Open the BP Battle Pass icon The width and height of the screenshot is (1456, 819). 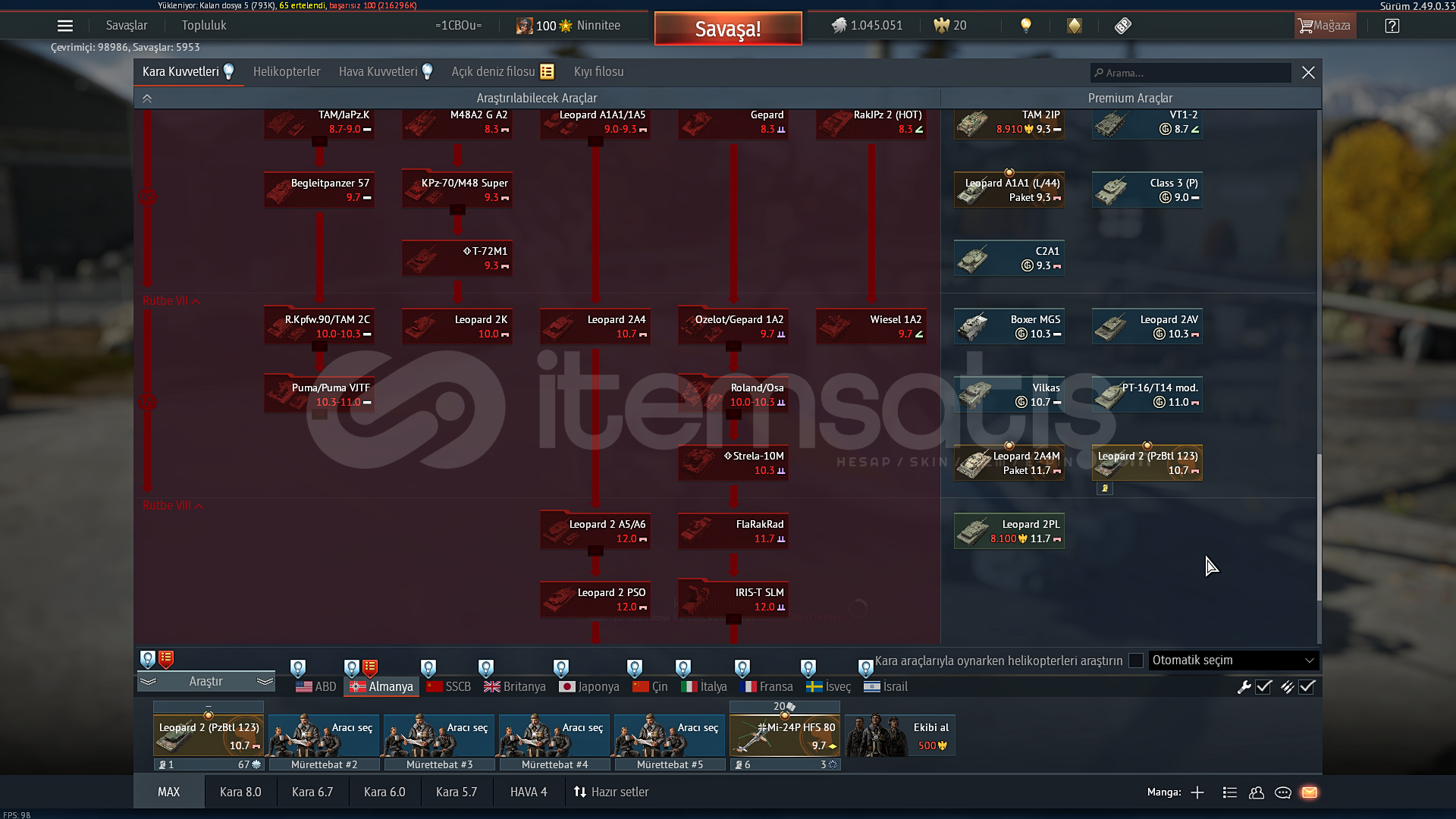pos(1123,26)
